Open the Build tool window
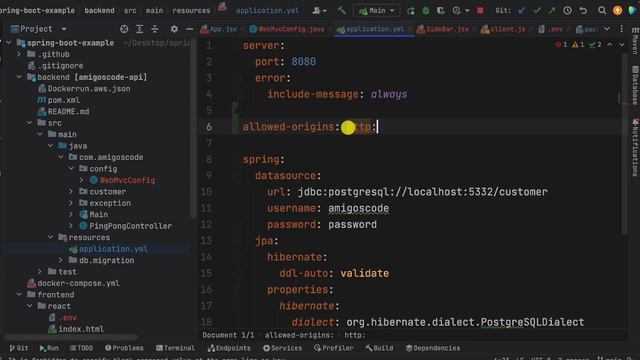The width and height of the screenshot is (640, 360). pyautogui.click(x=380, y=348)
